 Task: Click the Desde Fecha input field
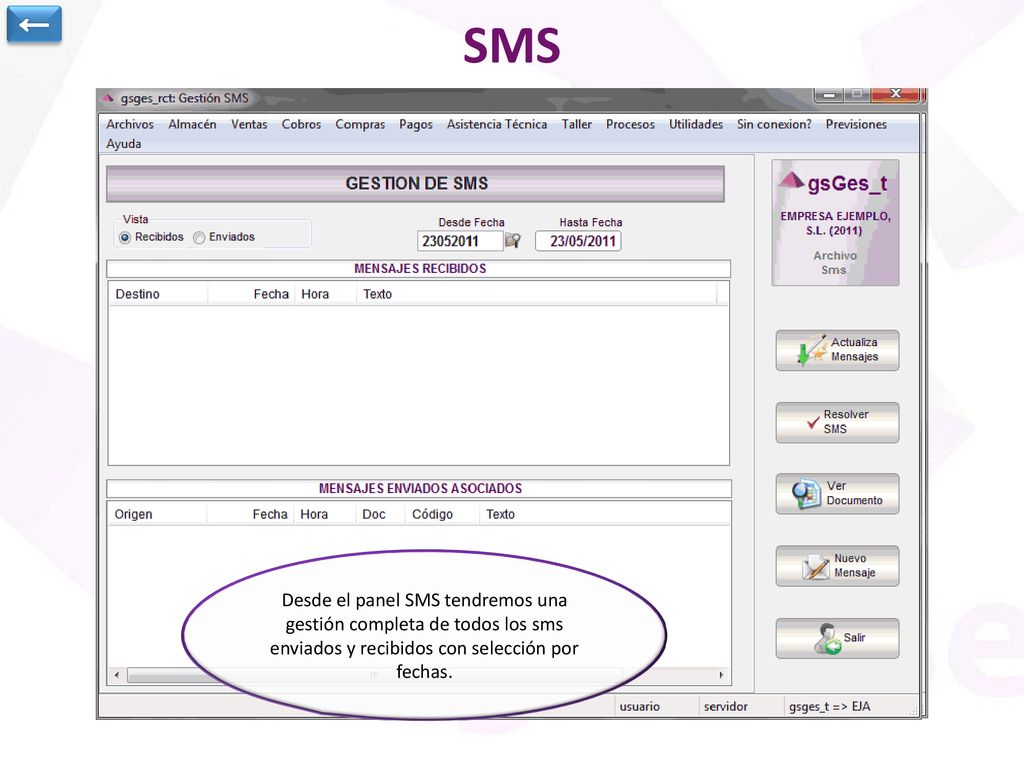pyautogui.click(x=460, y=241)
